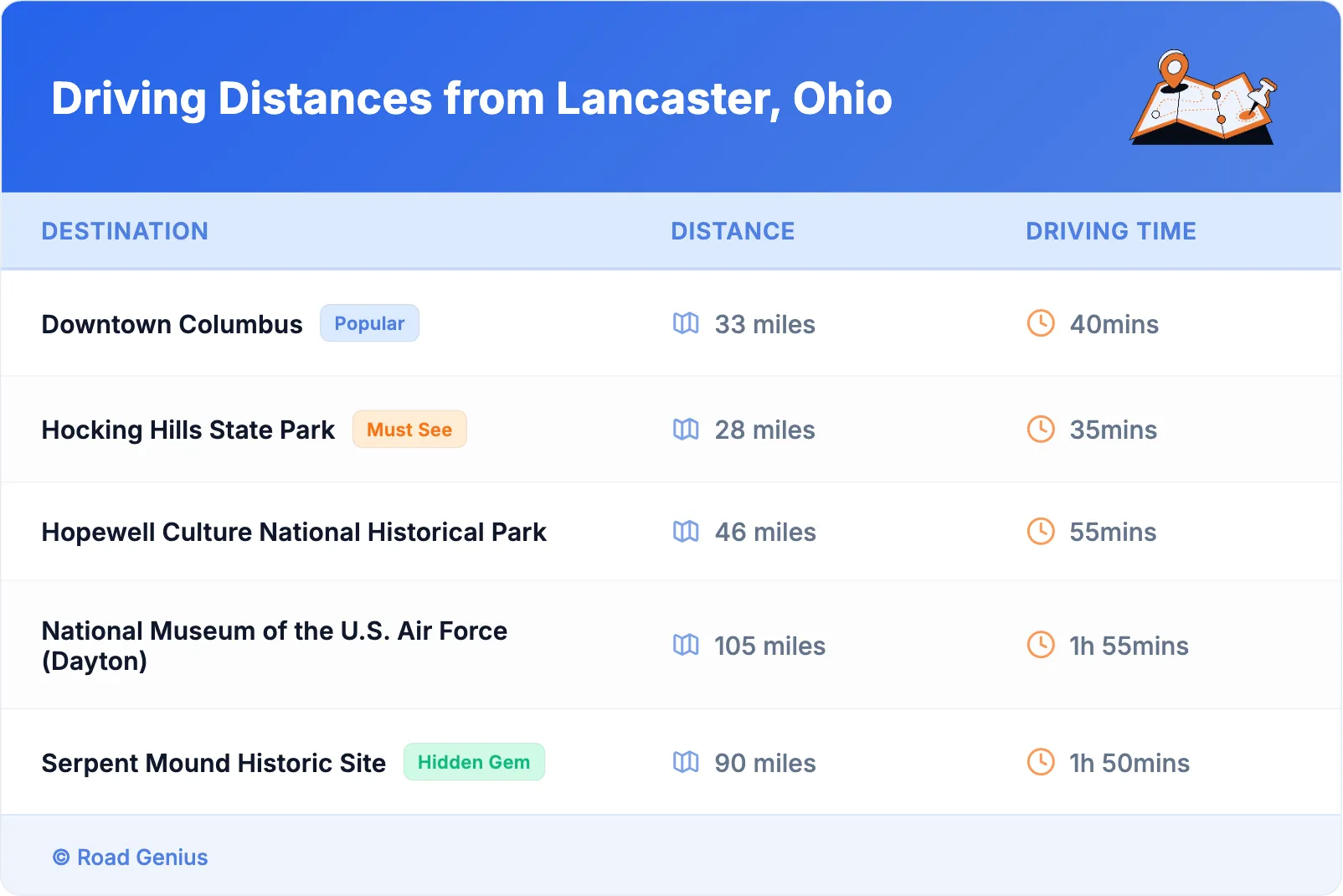Click the DISTANCE column header
This screenshot has height=896, width=1343.
[x=733, y=231]
